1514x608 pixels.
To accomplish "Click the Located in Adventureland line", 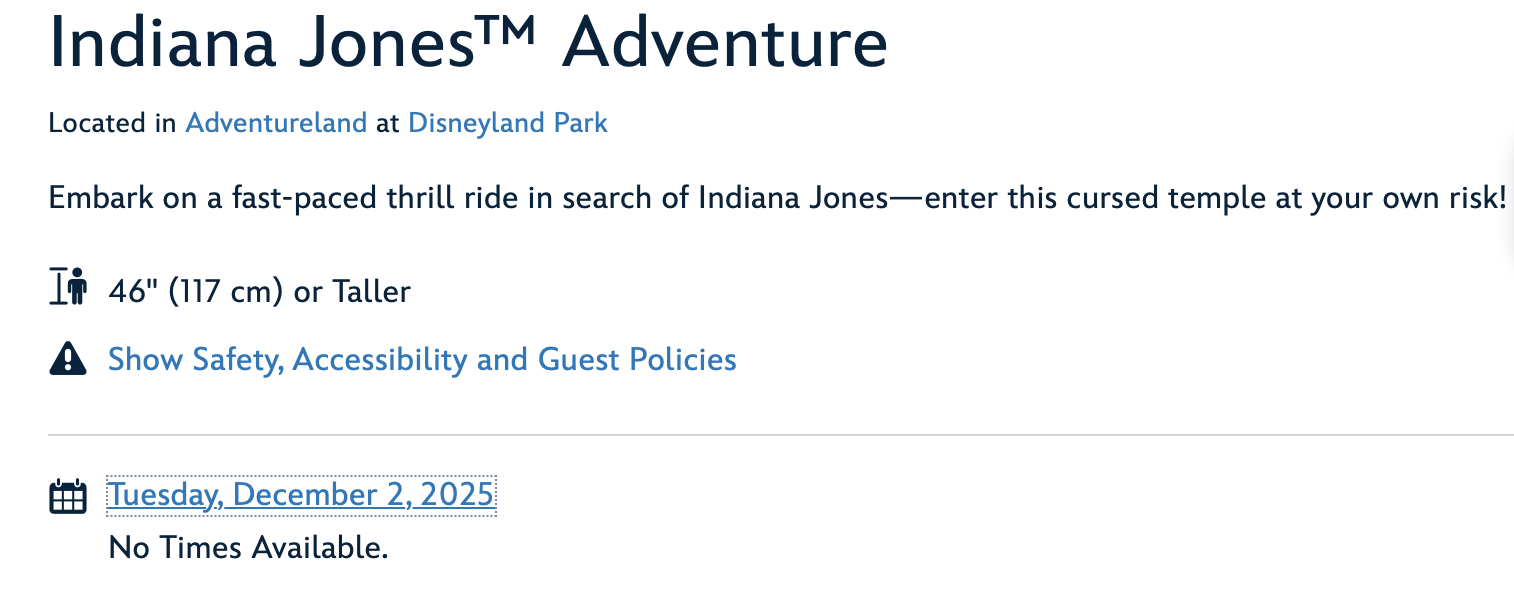I will tap(327, 123).
